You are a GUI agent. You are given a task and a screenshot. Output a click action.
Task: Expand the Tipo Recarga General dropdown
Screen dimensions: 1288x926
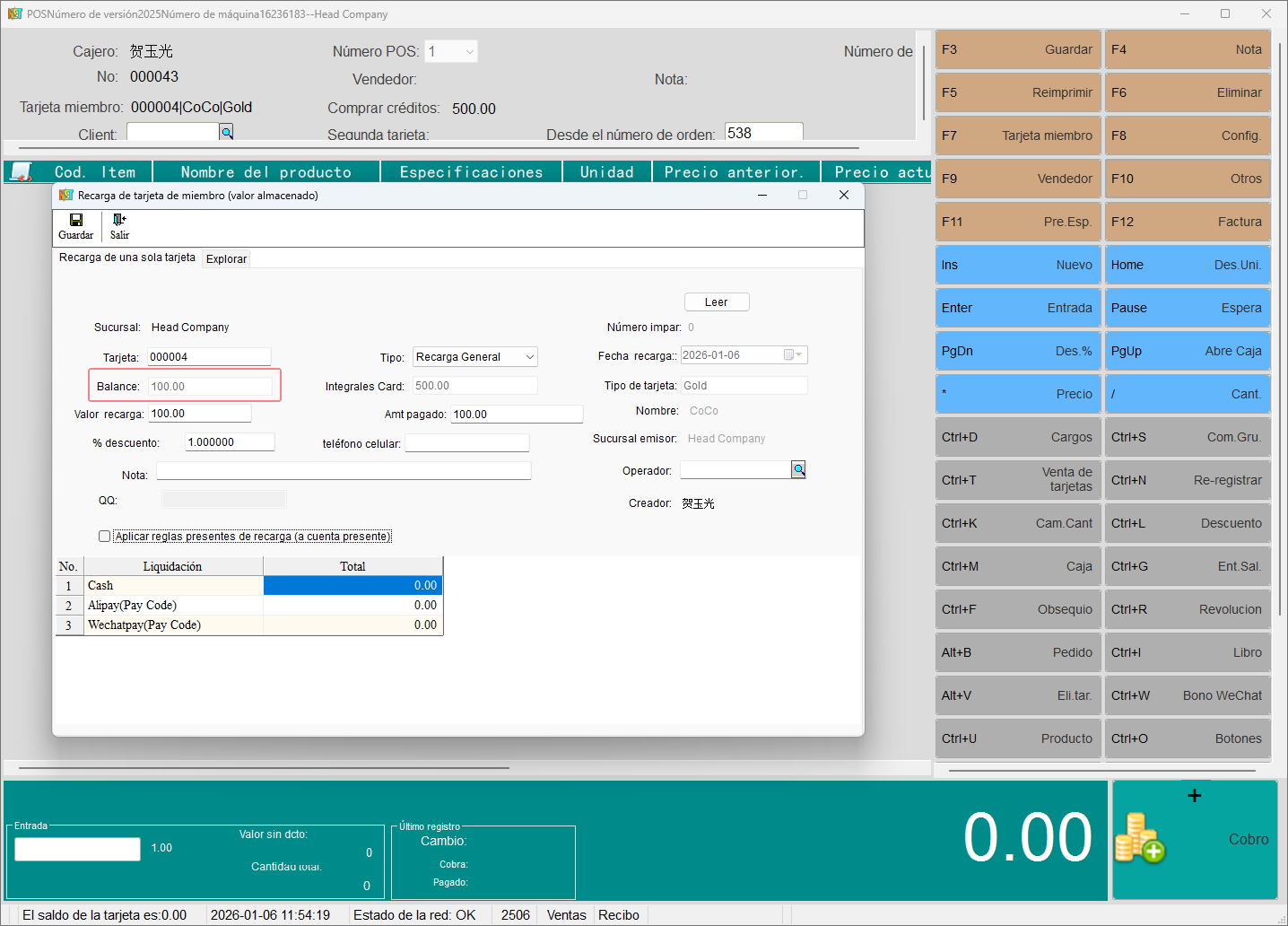[529, 357]
